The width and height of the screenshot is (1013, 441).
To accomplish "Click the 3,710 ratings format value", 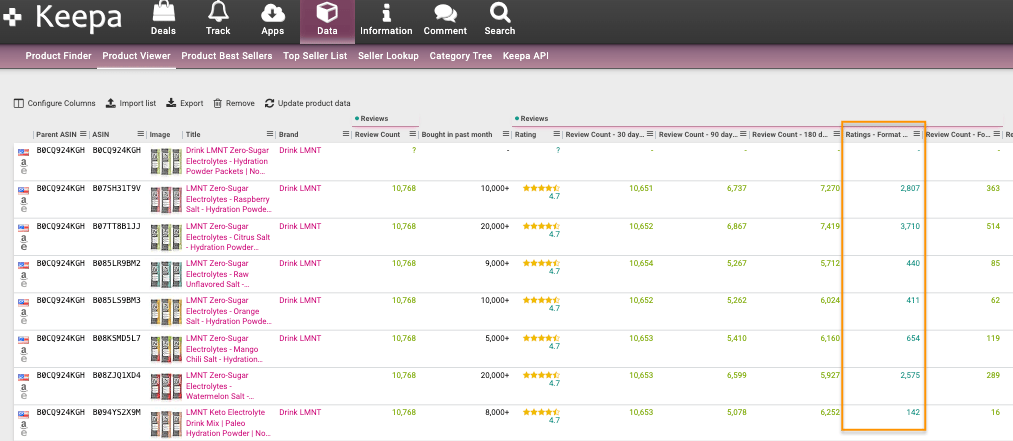I will coord(908,226).
